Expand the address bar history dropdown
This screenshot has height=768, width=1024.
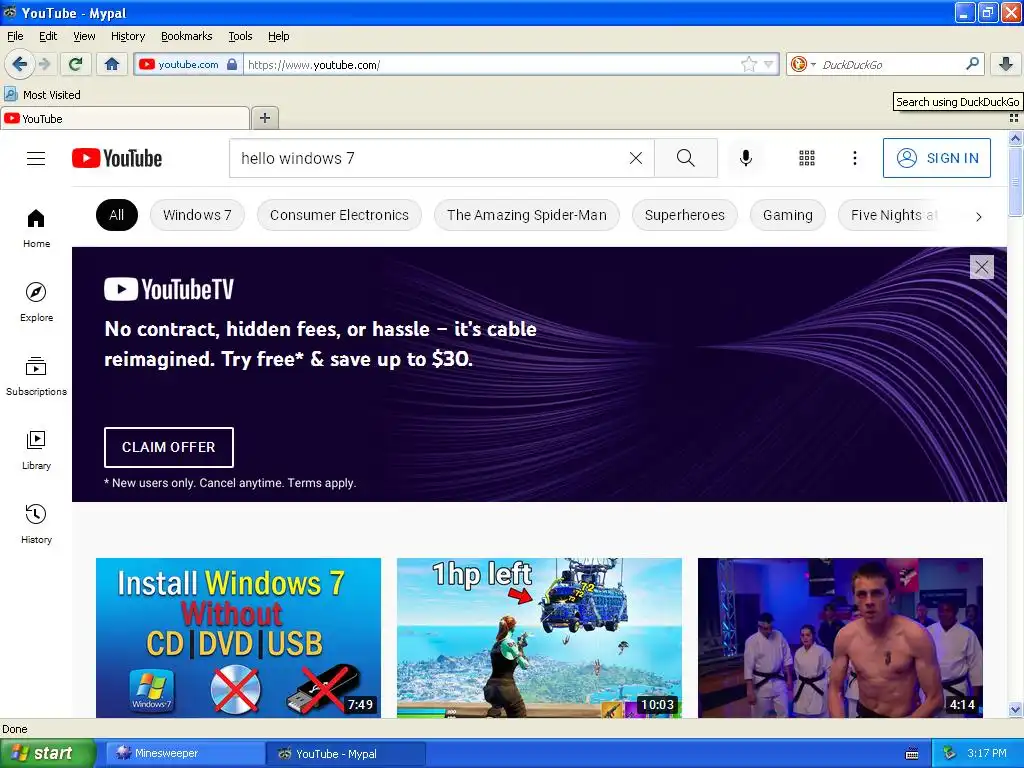pyautogui.click(x=768, y=64)
